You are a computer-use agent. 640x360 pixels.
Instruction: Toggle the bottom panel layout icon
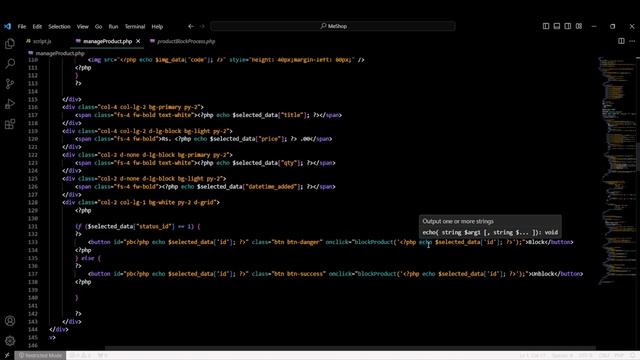(x=557, y=26)
